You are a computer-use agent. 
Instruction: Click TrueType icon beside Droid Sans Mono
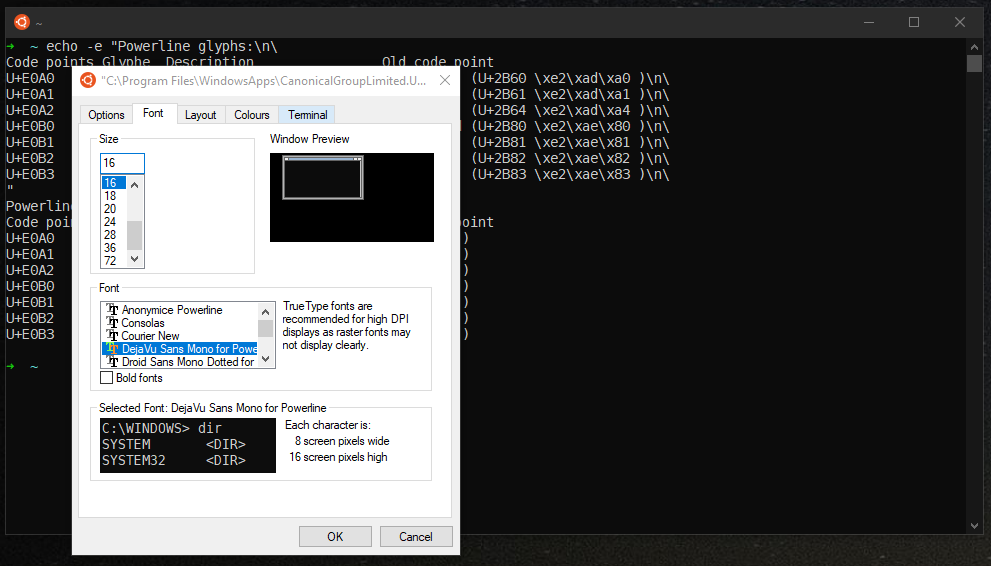click(112, 361)
